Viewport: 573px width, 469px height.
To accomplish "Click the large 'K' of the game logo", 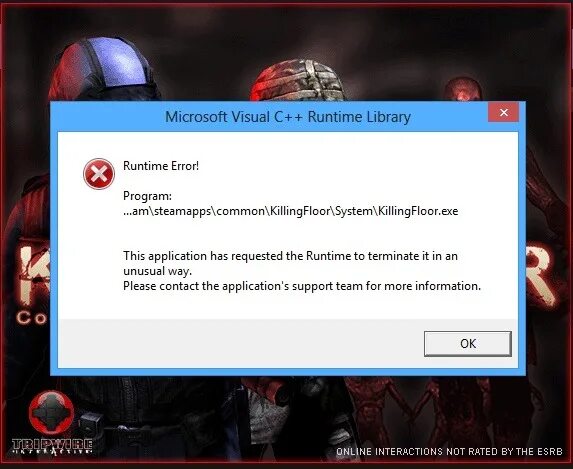I will pos(35,276).
